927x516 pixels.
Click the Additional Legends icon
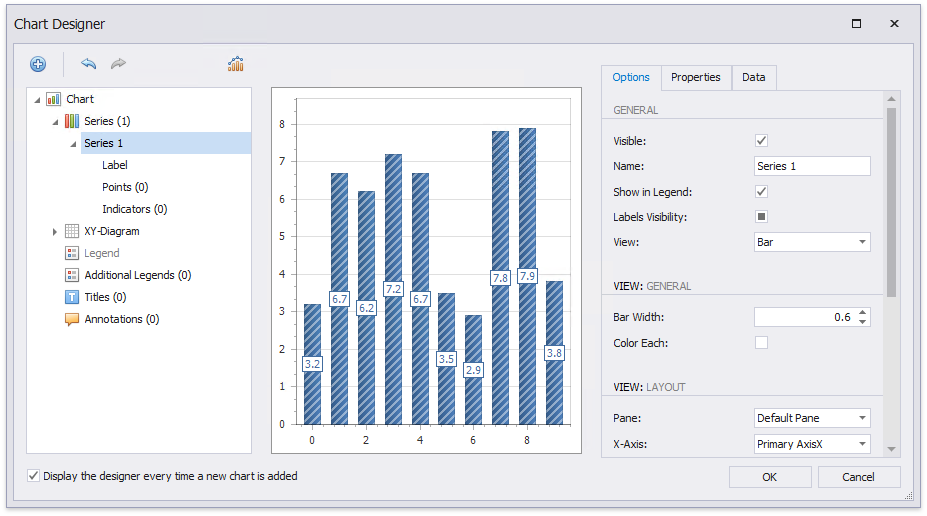[x=72, y=275]
